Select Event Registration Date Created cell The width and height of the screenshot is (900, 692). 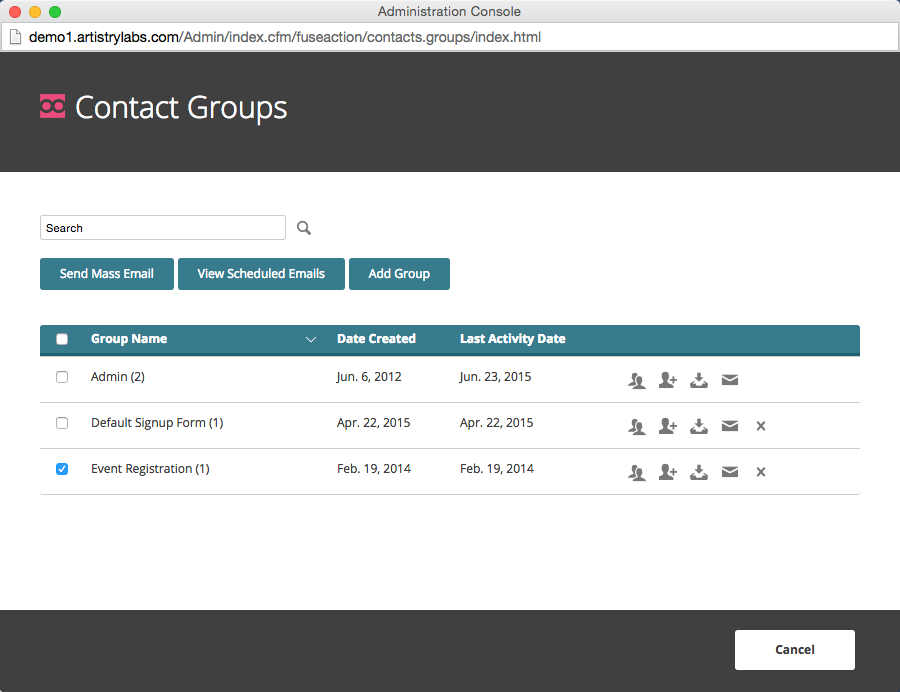[374, 469]
